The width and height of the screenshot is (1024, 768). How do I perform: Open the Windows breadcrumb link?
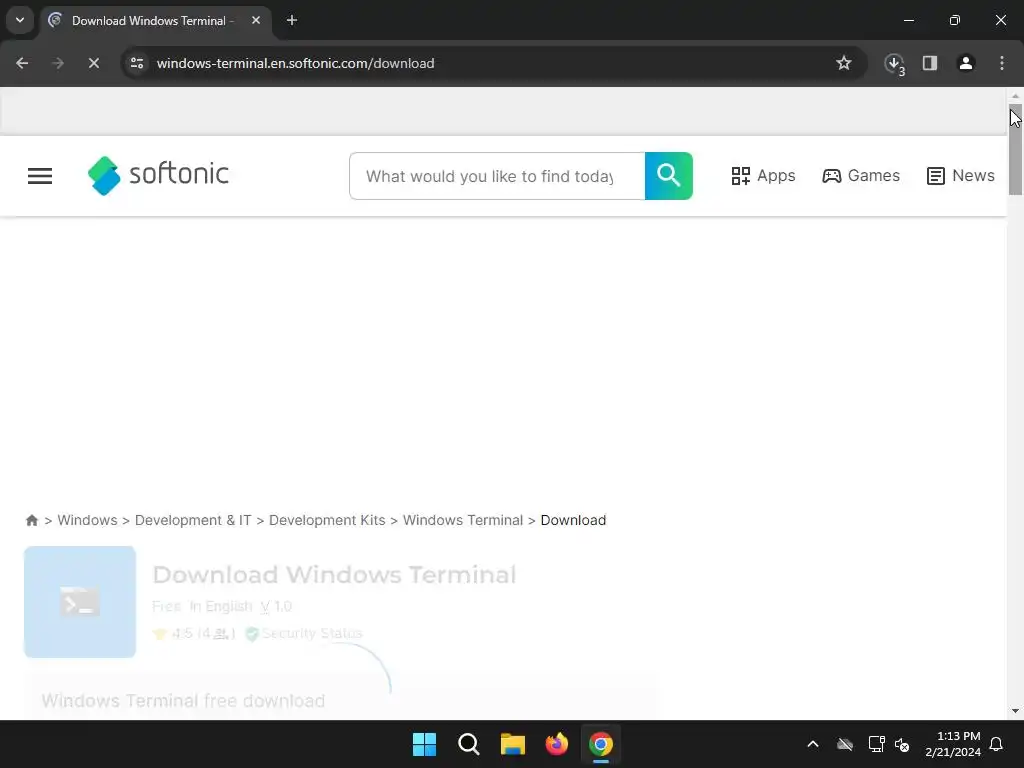click(88, 520)
